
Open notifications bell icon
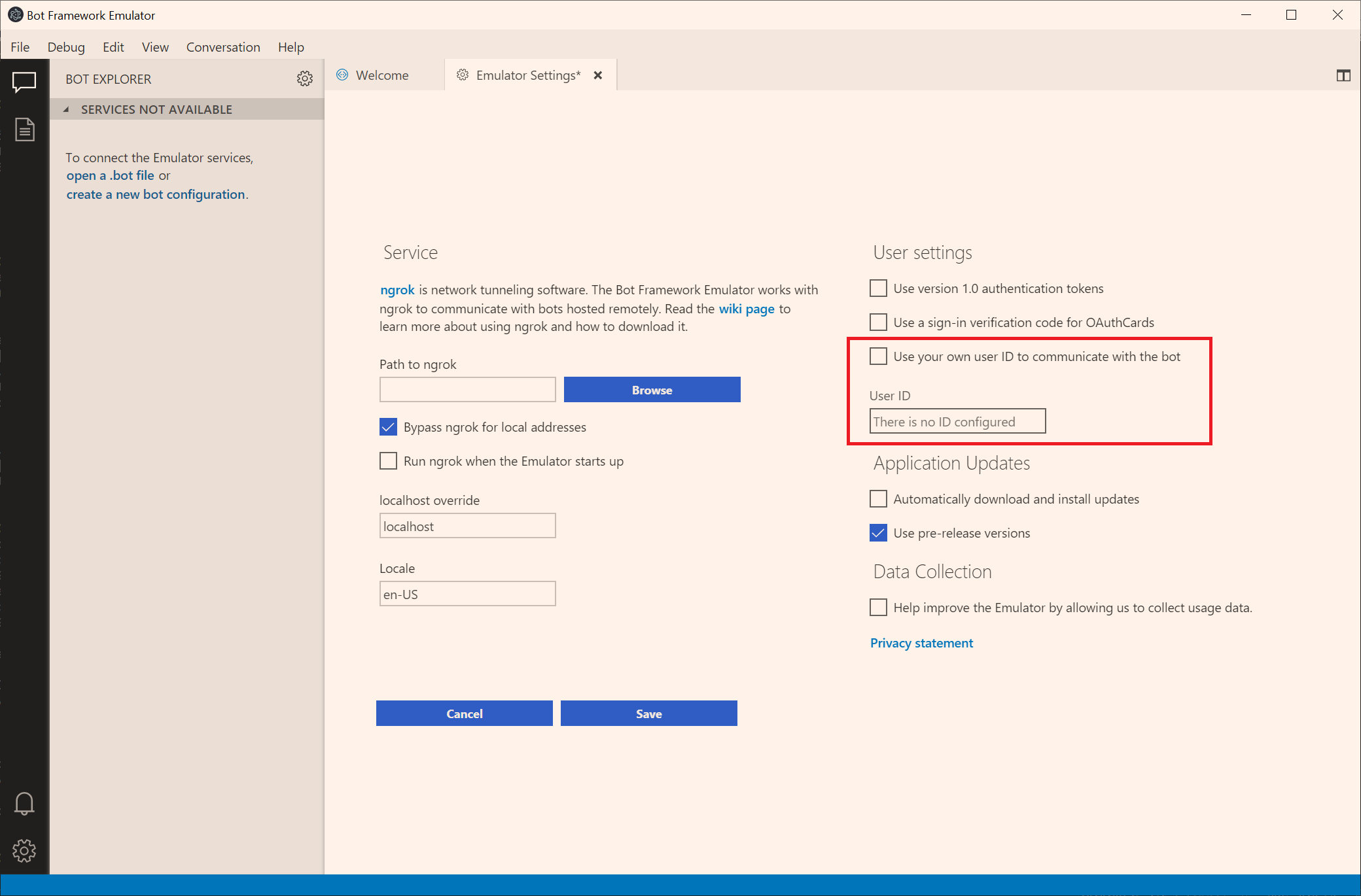point(24,804)
